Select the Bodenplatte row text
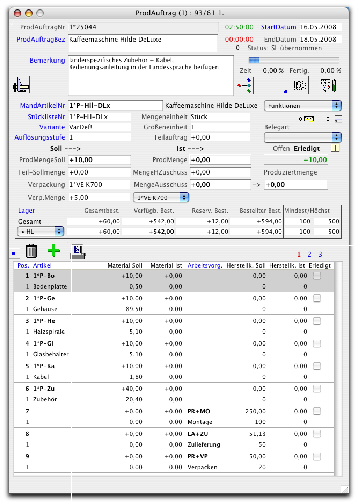This screenshot has width=363, height=504. [x=50, y=286]
